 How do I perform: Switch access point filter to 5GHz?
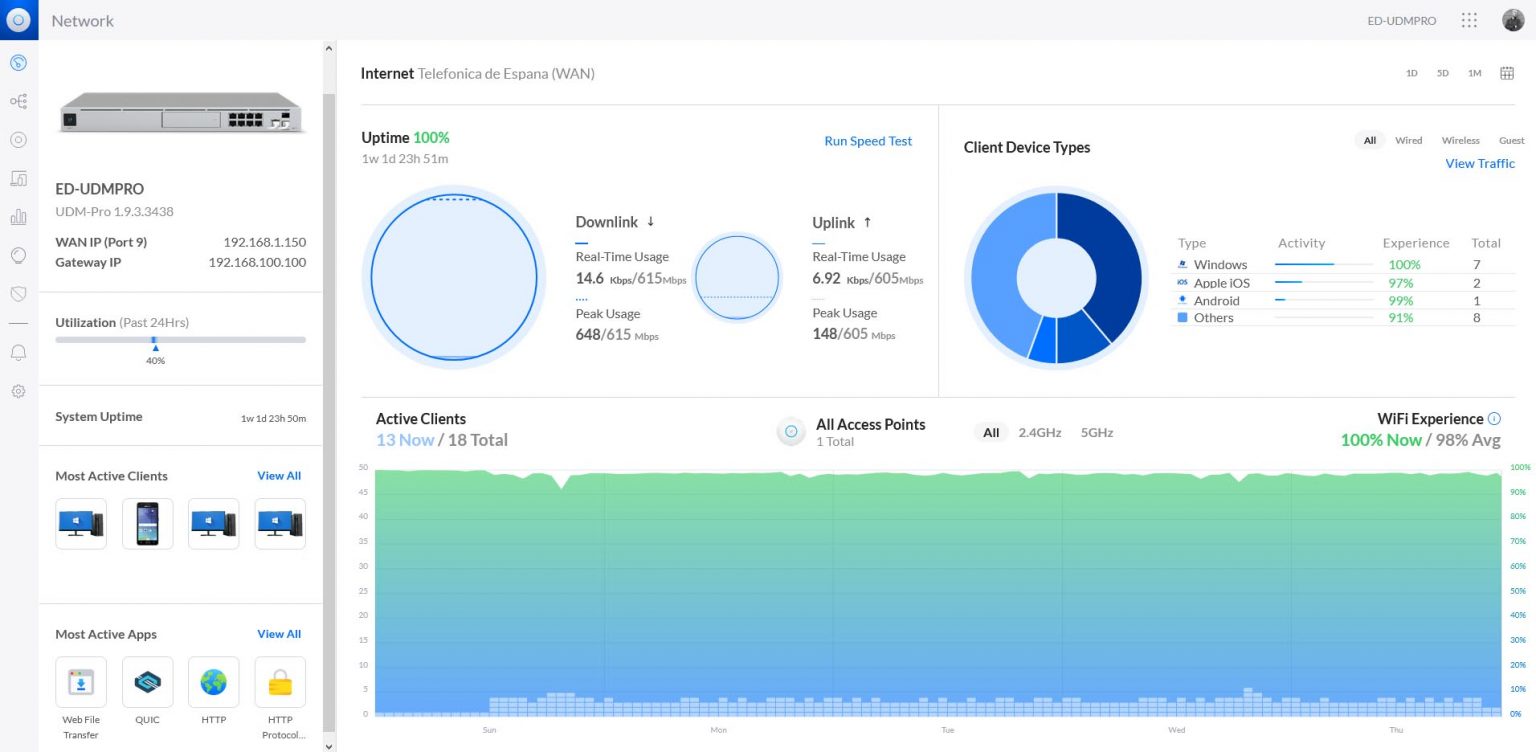(1096, 433)
